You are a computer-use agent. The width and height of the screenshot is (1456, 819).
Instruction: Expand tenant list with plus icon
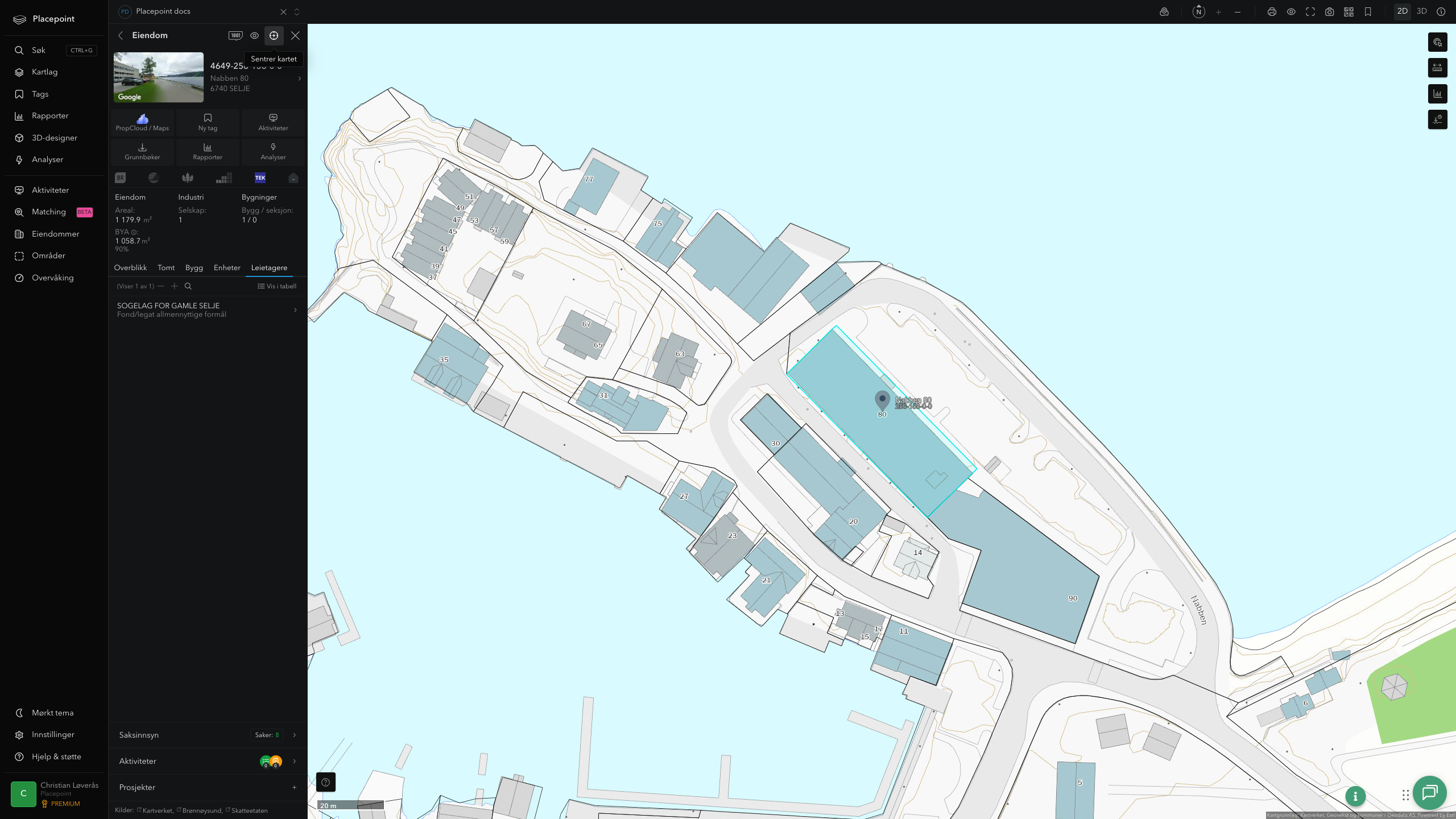175,286
